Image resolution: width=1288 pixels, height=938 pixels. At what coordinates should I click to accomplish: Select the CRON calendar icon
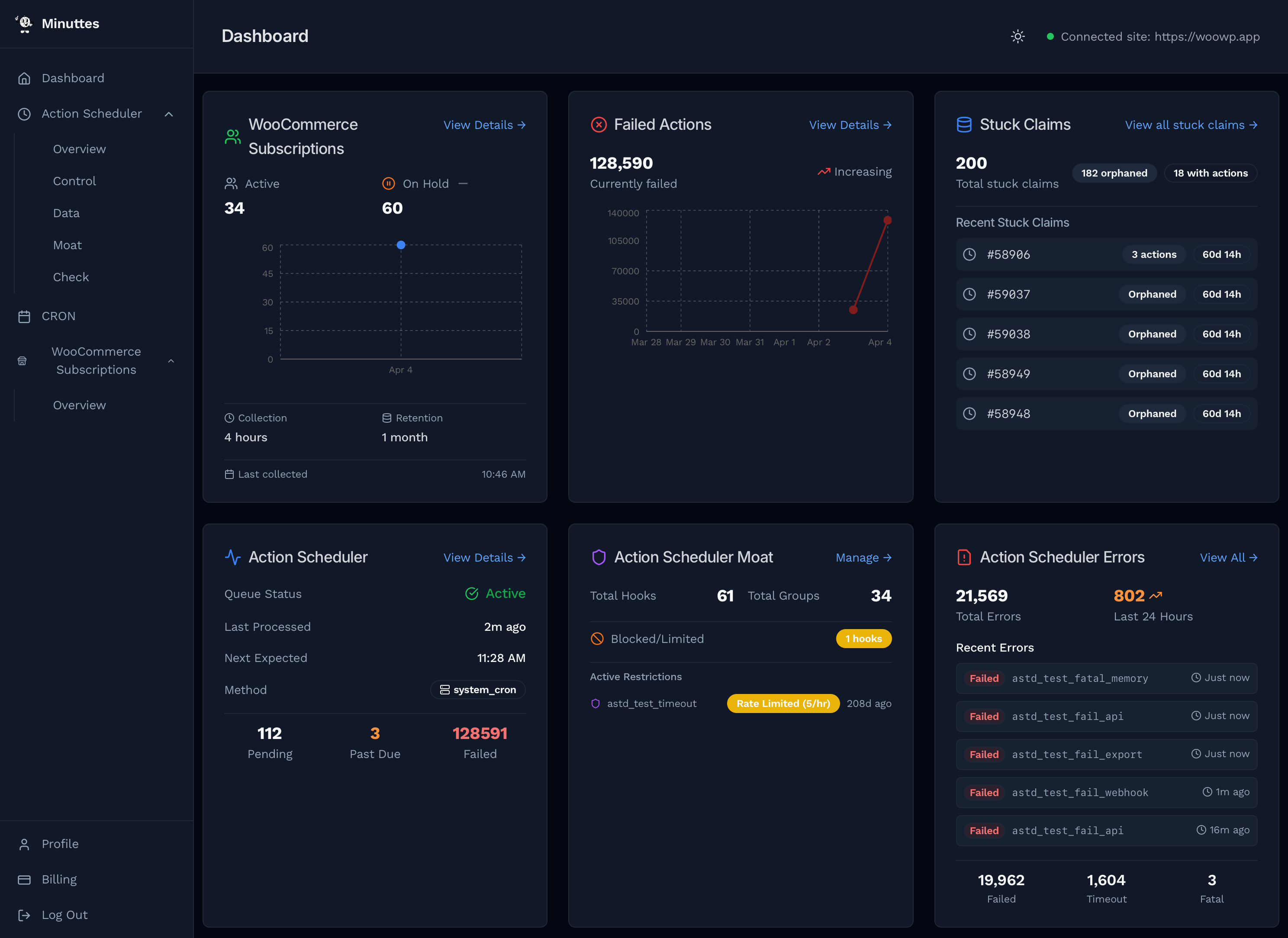[x=25, y=316]
